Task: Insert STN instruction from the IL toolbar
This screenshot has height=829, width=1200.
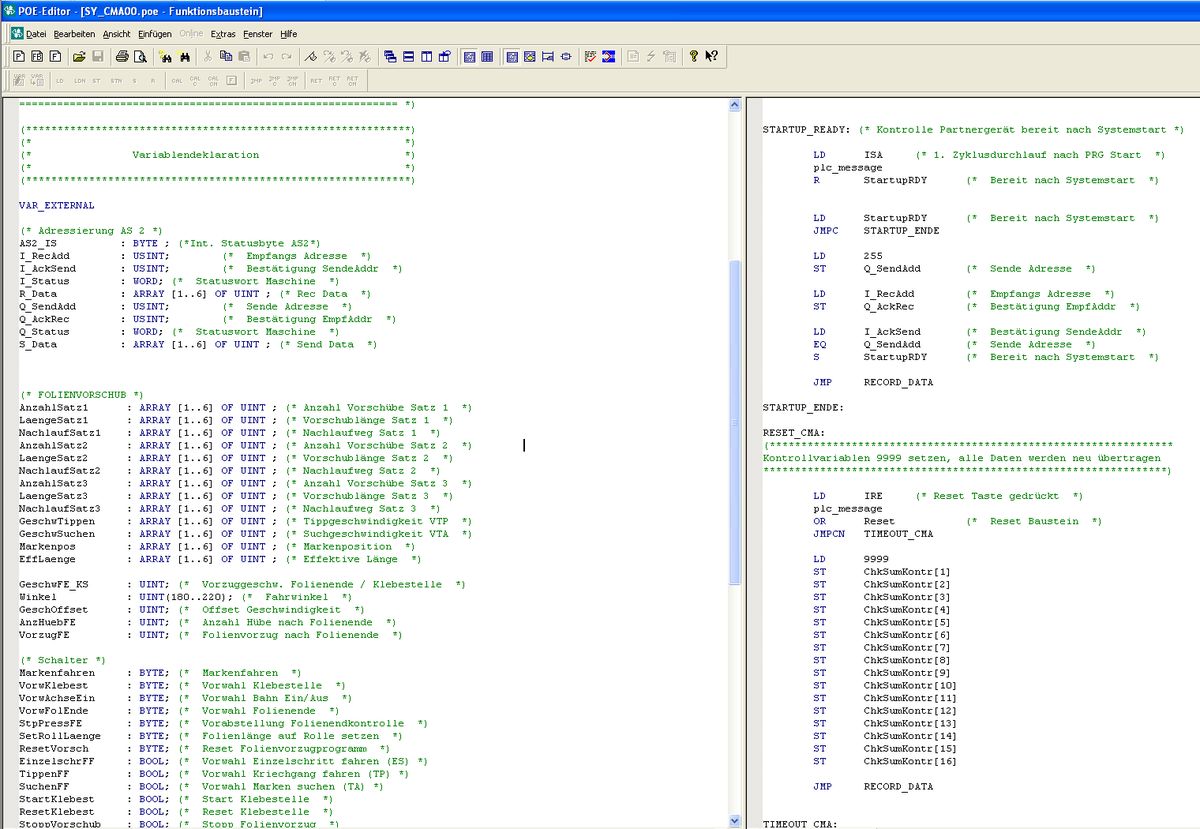Action: pyautogui.click(x=116, y=80)
